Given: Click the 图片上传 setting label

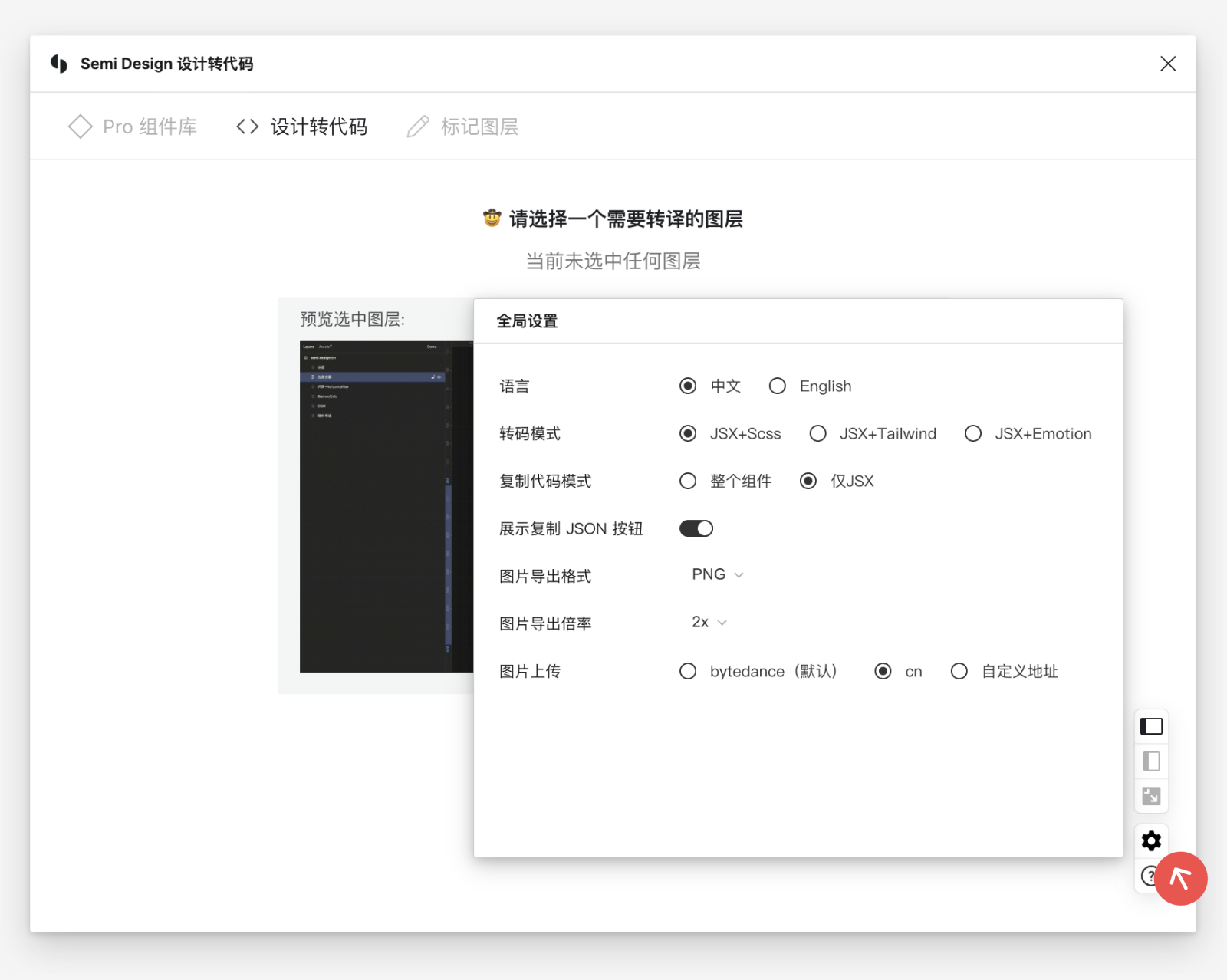Looking at the screenshot, I should (530, 671).
